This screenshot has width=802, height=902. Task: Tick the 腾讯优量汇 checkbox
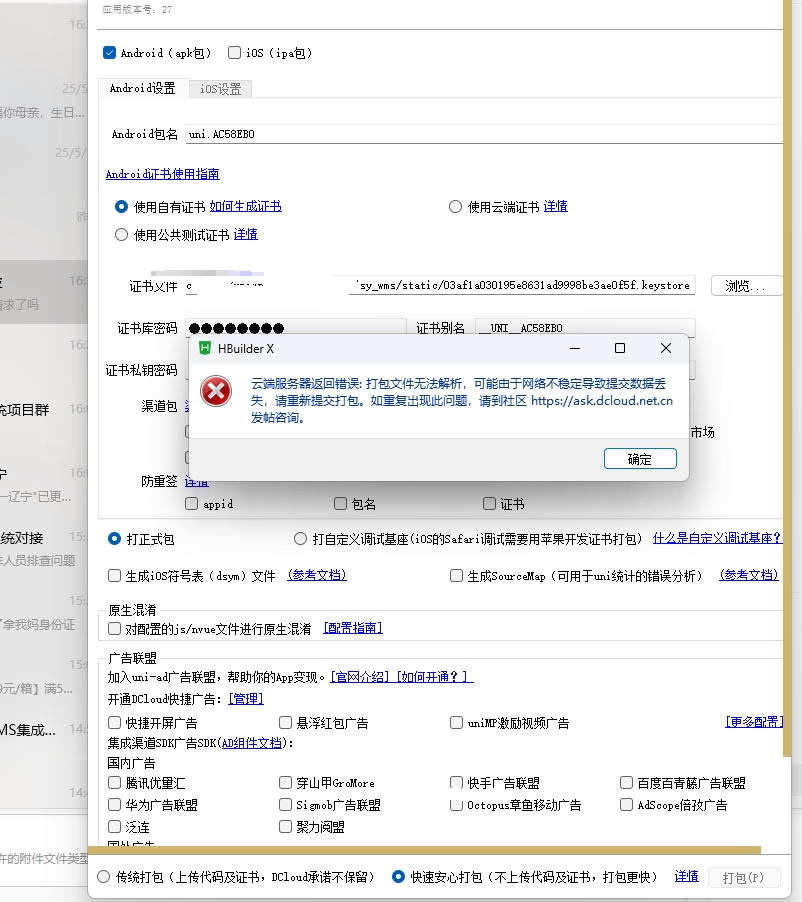[114, 782]
